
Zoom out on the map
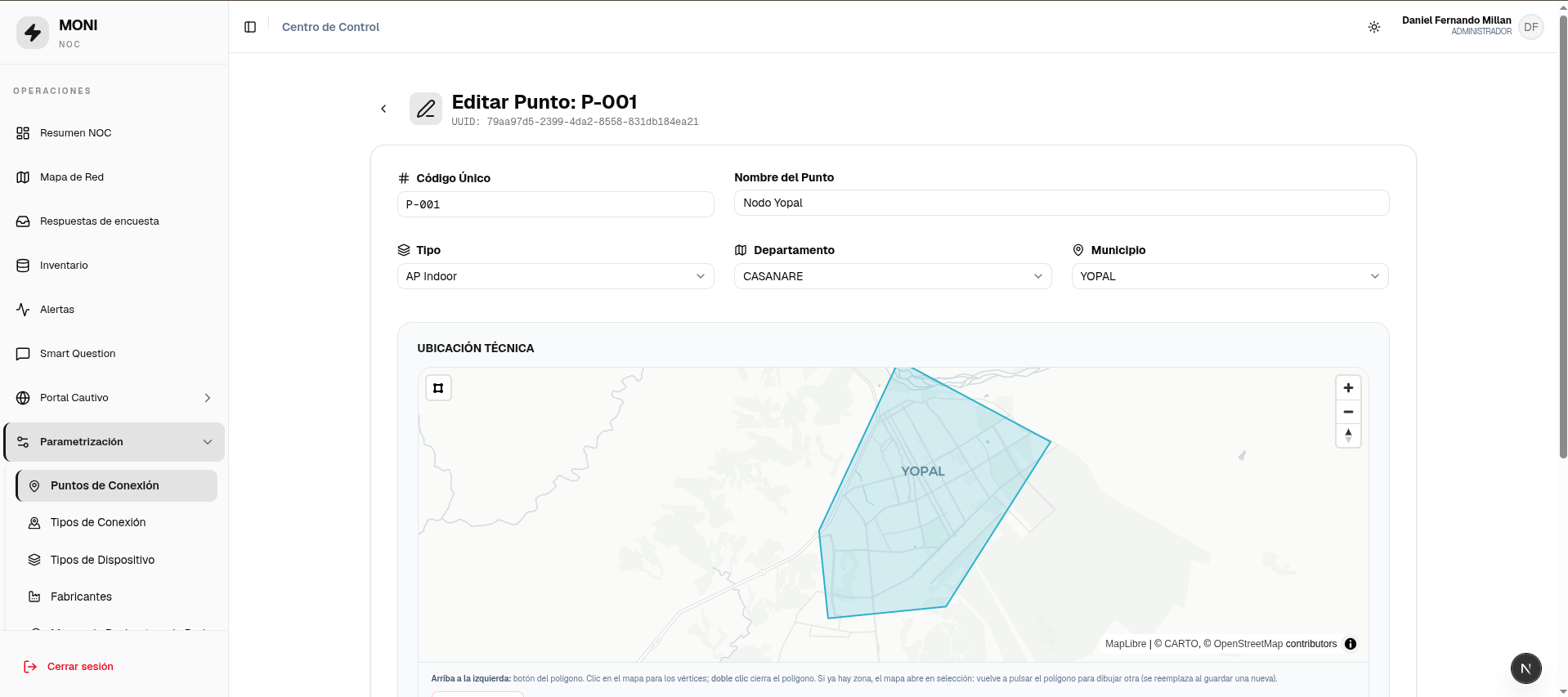(1348, 412)
